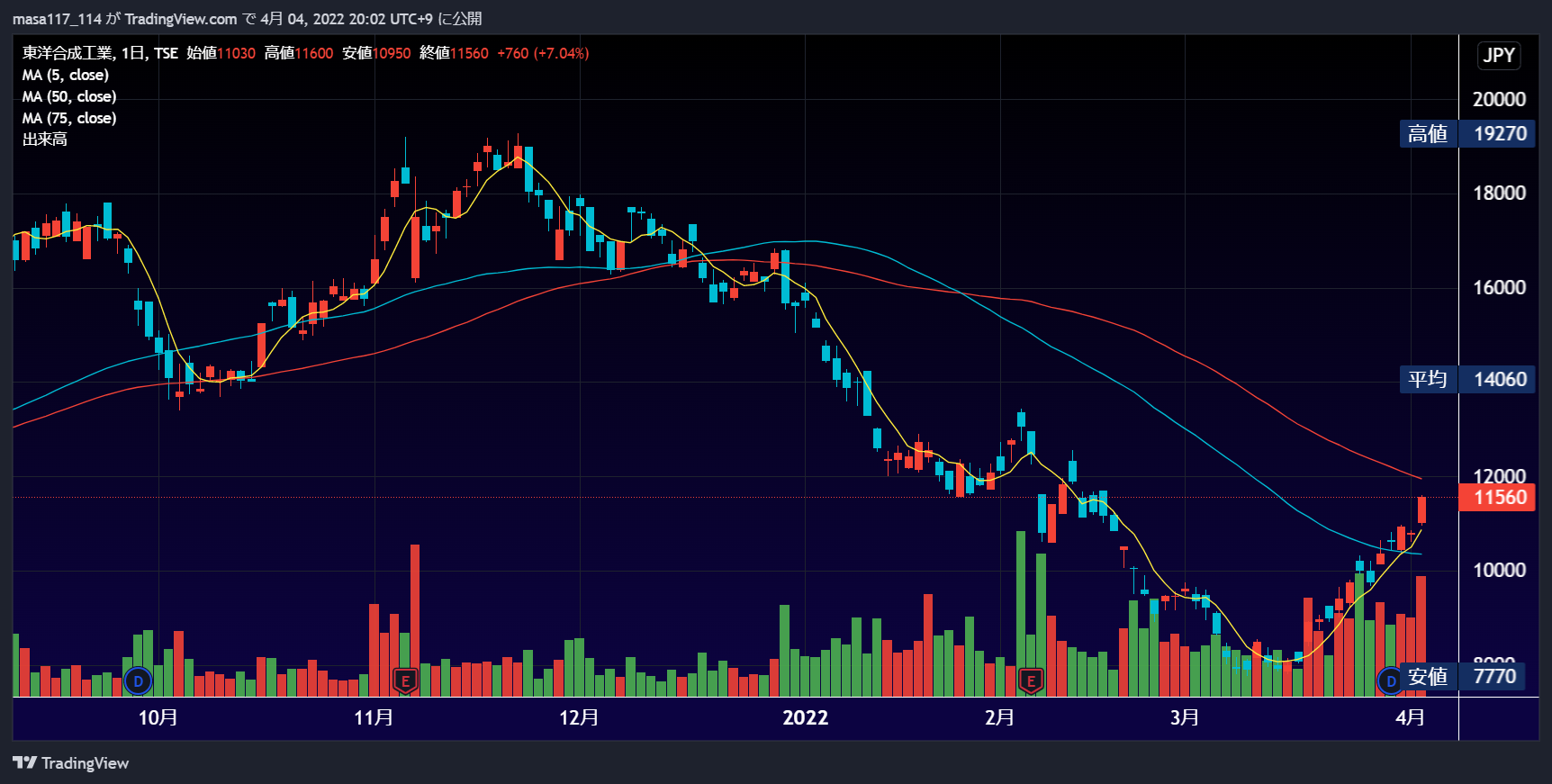Click the dividend D marker near April

1391,681
